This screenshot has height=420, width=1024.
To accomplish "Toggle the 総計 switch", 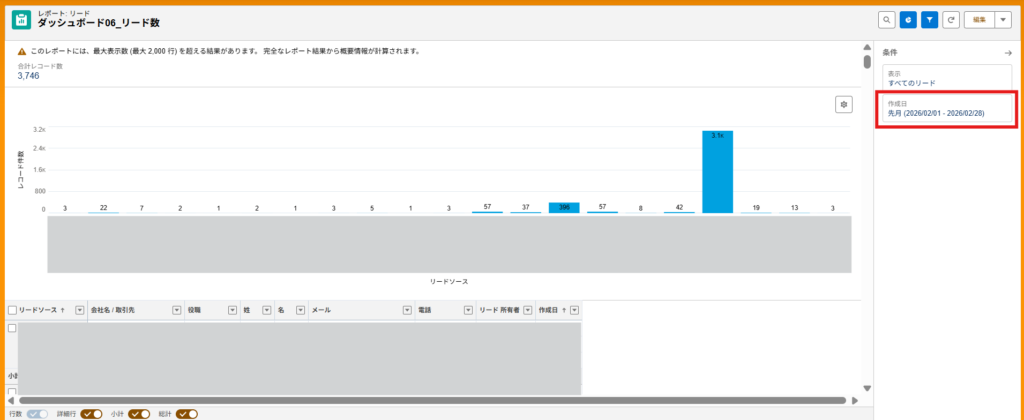I will [187, 413].
